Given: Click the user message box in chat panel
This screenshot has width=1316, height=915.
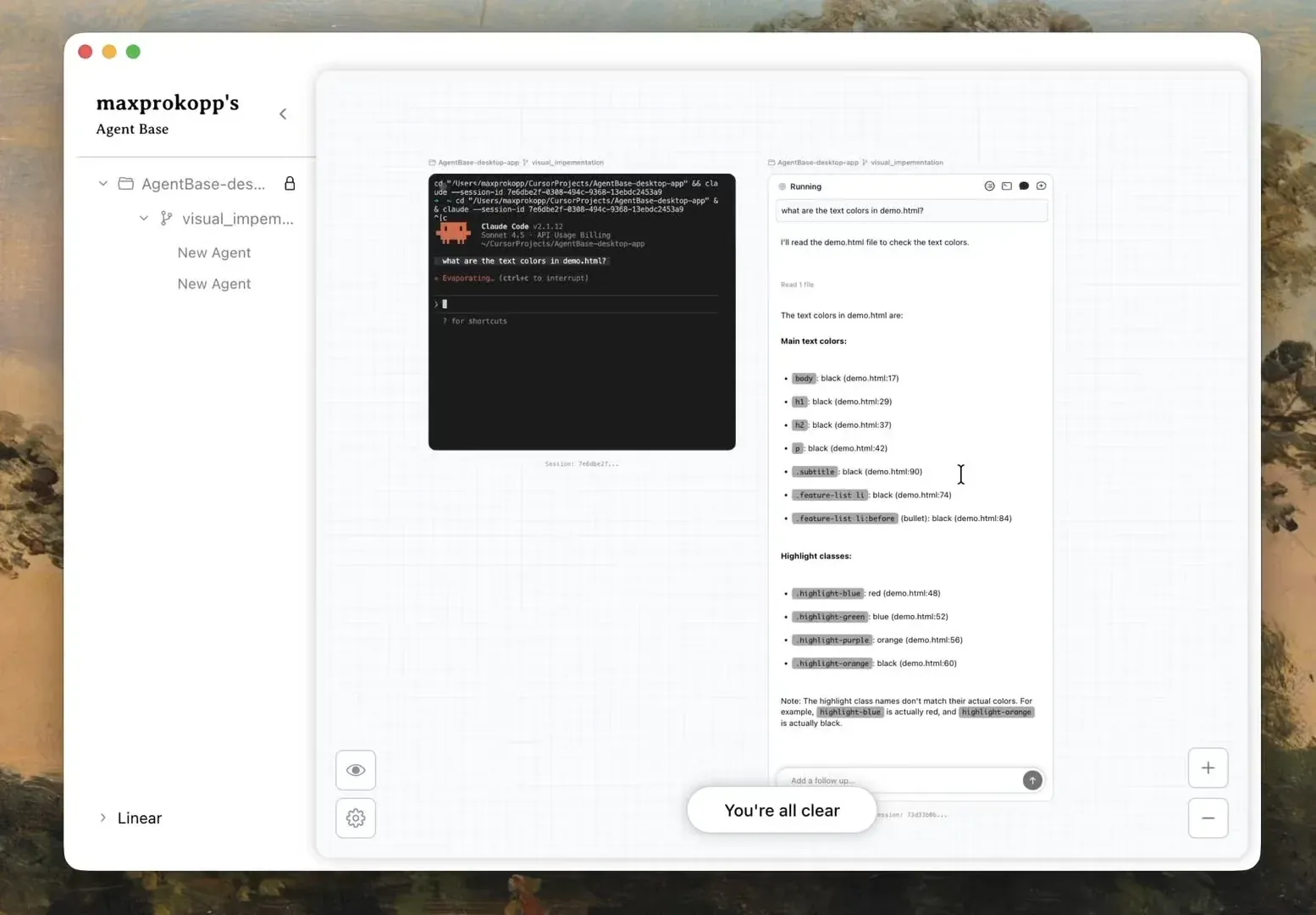Looking at the screenshot, I should tap(911, 210).
